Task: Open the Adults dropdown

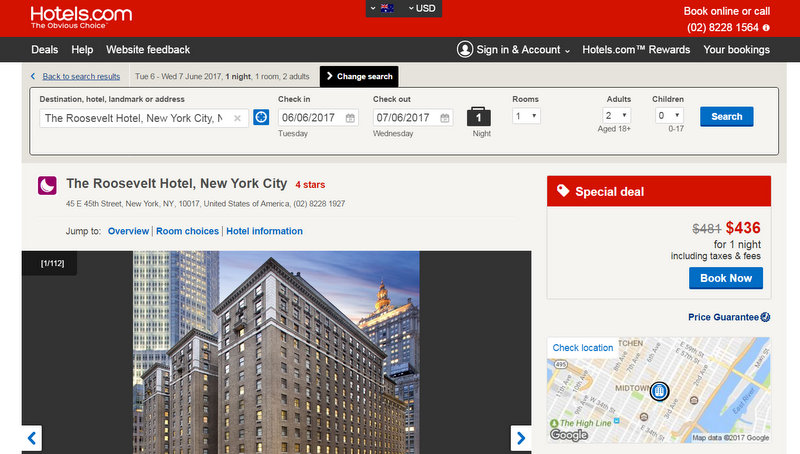Action: click(x=617, y=116)
